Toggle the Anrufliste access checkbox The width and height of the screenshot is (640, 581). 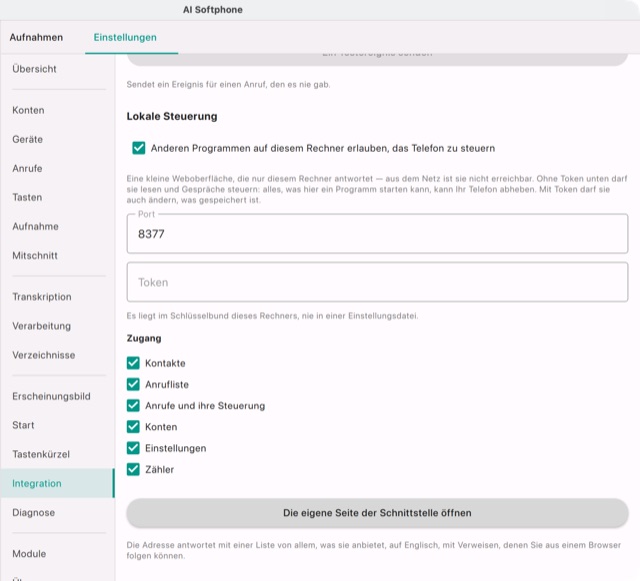click(x=133, y=384)
